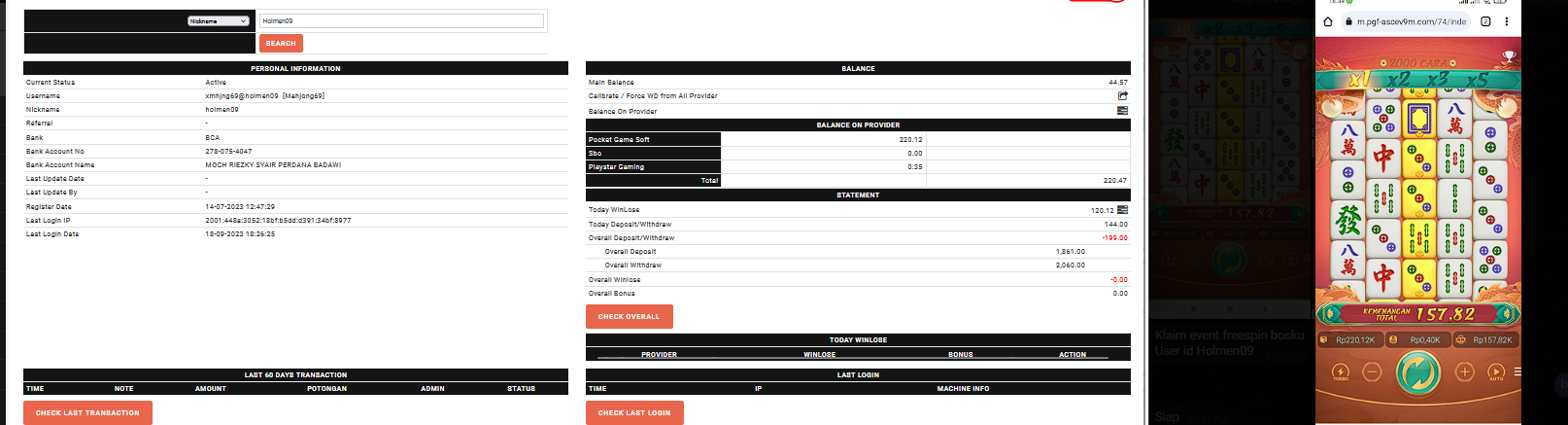This screenshot has height=425, width=1568.
Task: Click the CHECK OVERALL button
Action: tap(630, 316)
